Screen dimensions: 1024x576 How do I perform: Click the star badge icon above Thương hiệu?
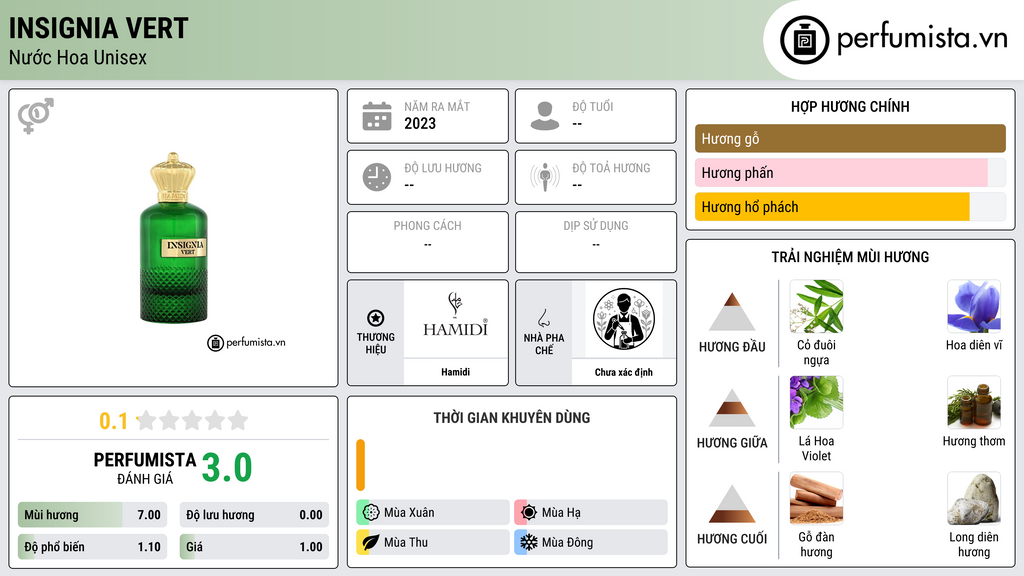(376, 318)
